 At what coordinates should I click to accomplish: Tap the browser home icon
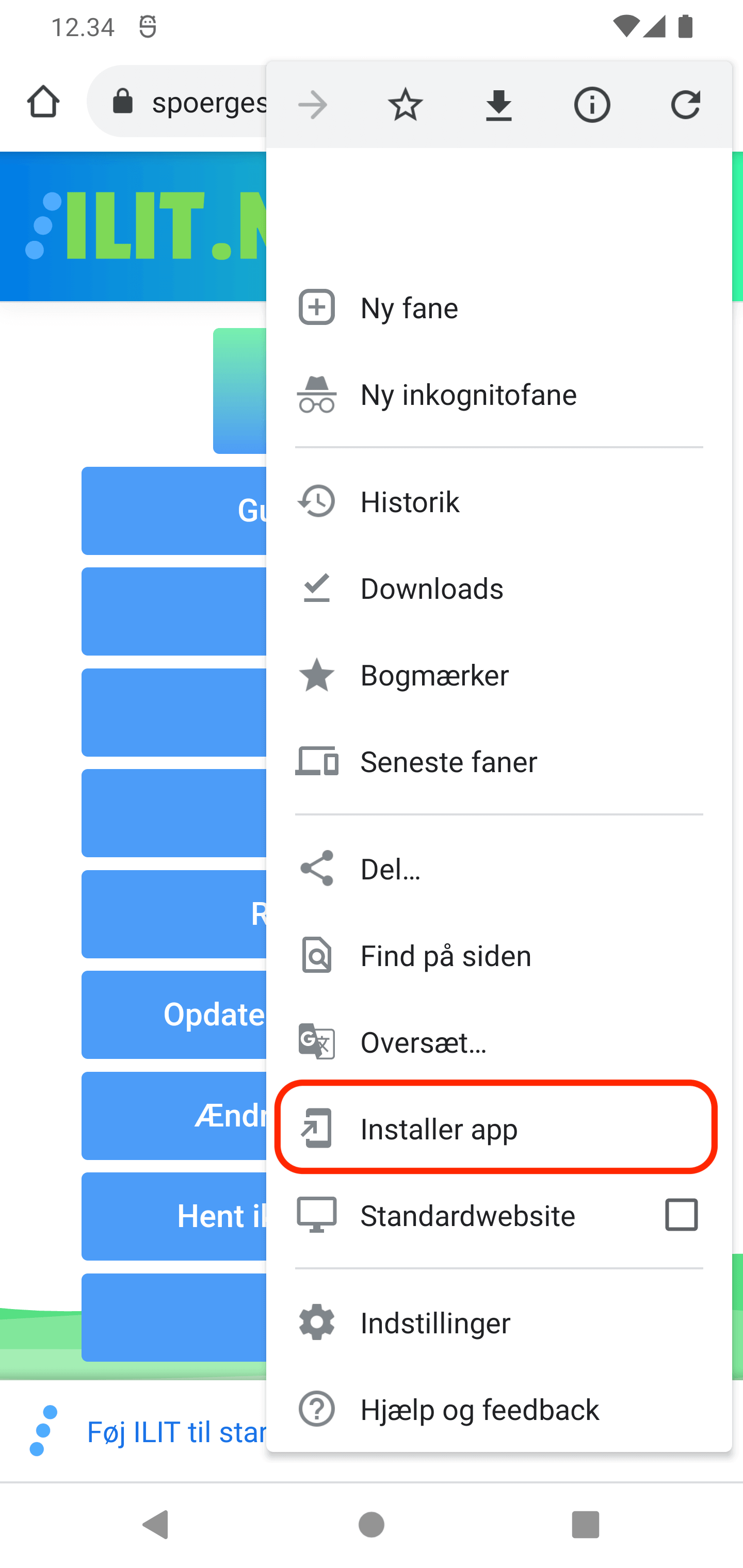pyautogui.click(x=43, y=102)
